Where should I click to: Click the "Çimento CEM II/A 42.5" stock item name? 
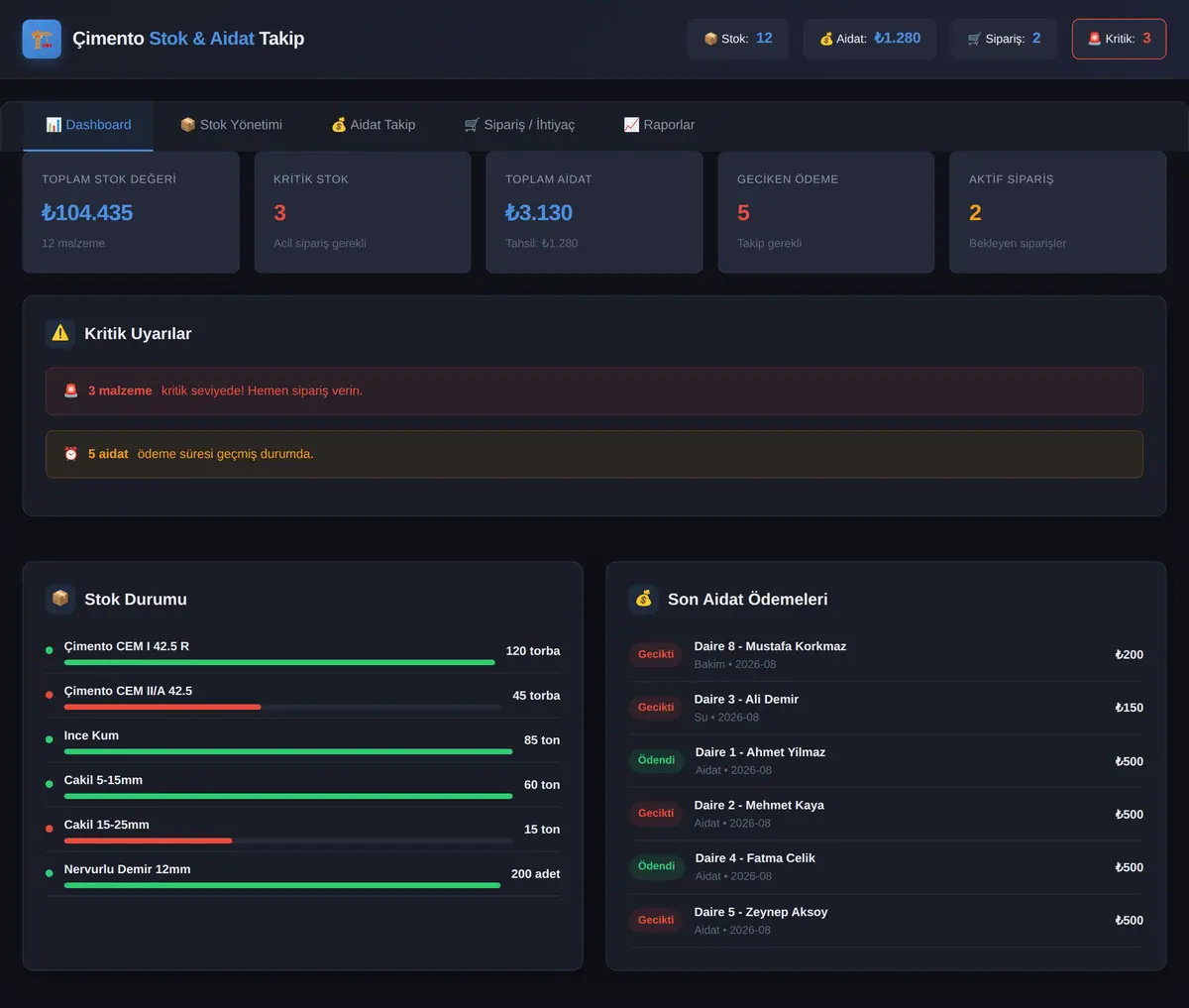(x=128, y=691)
